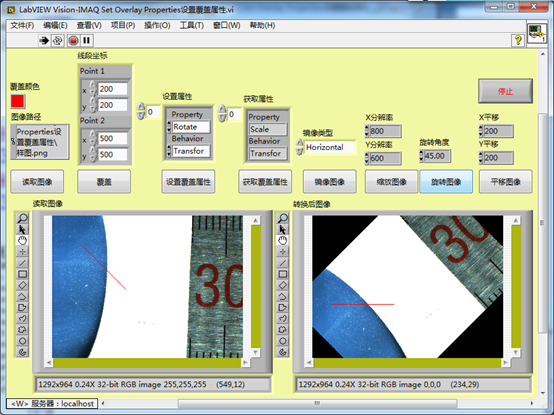Click the 设置覆盖属性 button
Screen dimensions: 554x415
pyautogui.click(x=188, y=182)
